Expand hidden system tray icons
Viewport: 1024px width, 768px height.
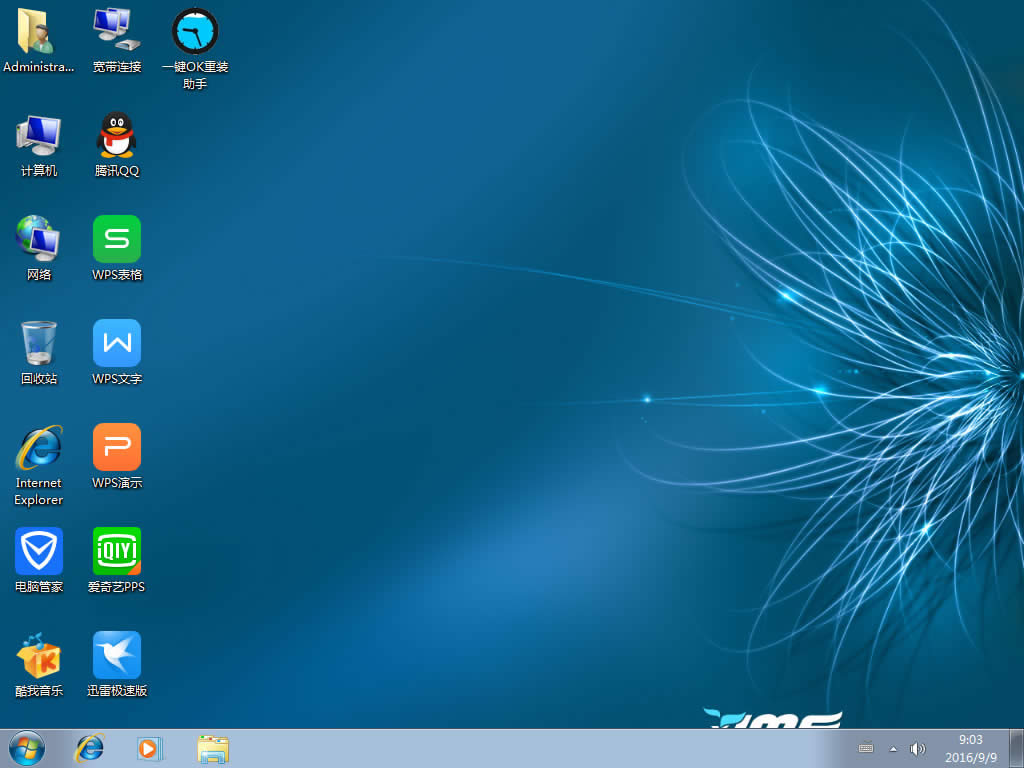tap(893, 748)
